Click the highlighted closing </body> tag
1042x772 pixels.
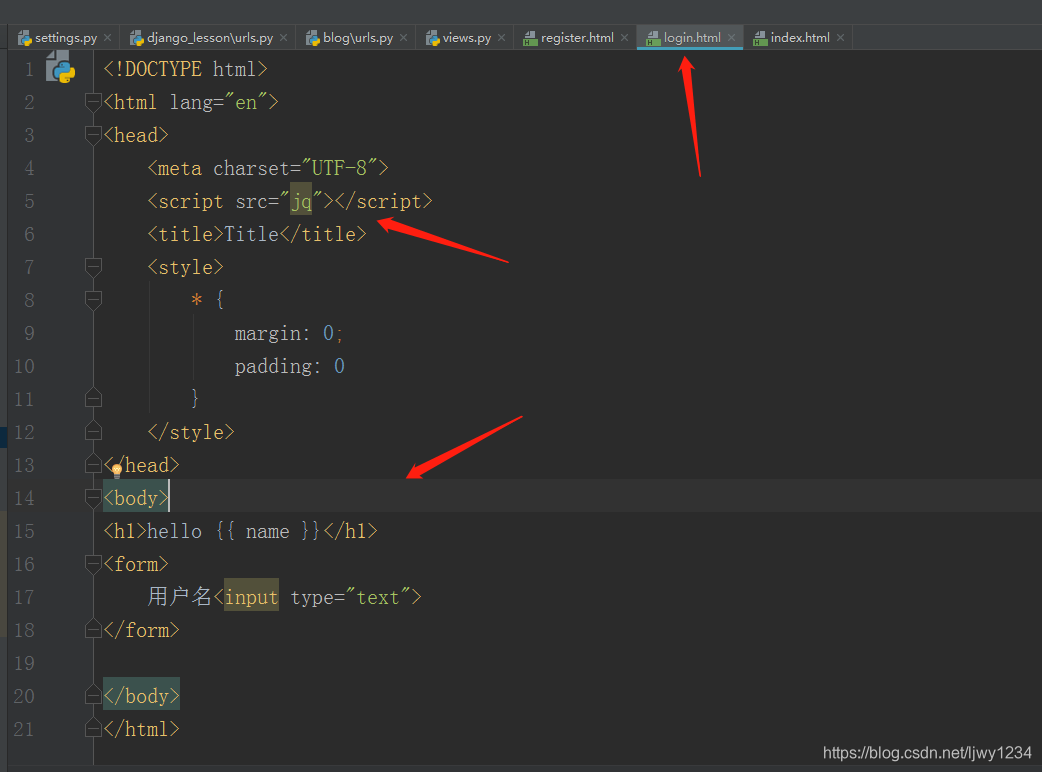click(x=142, y=696)
